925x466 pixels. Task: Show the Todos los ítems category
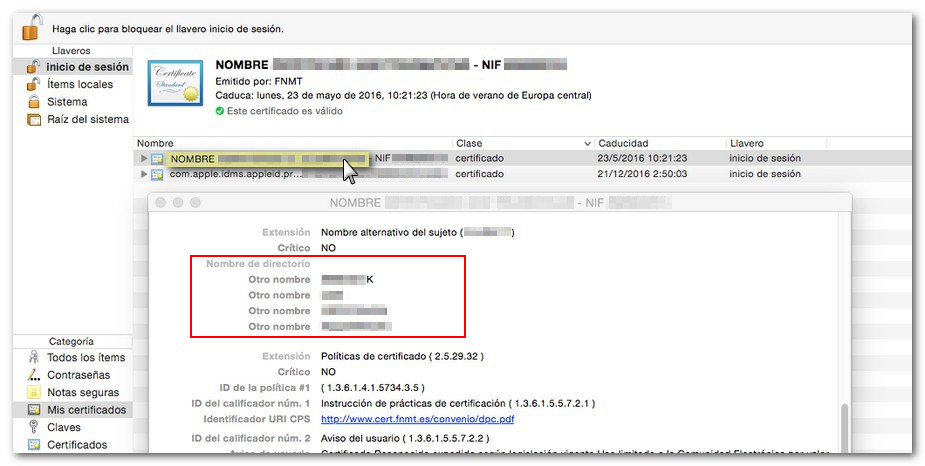(86, 358)
